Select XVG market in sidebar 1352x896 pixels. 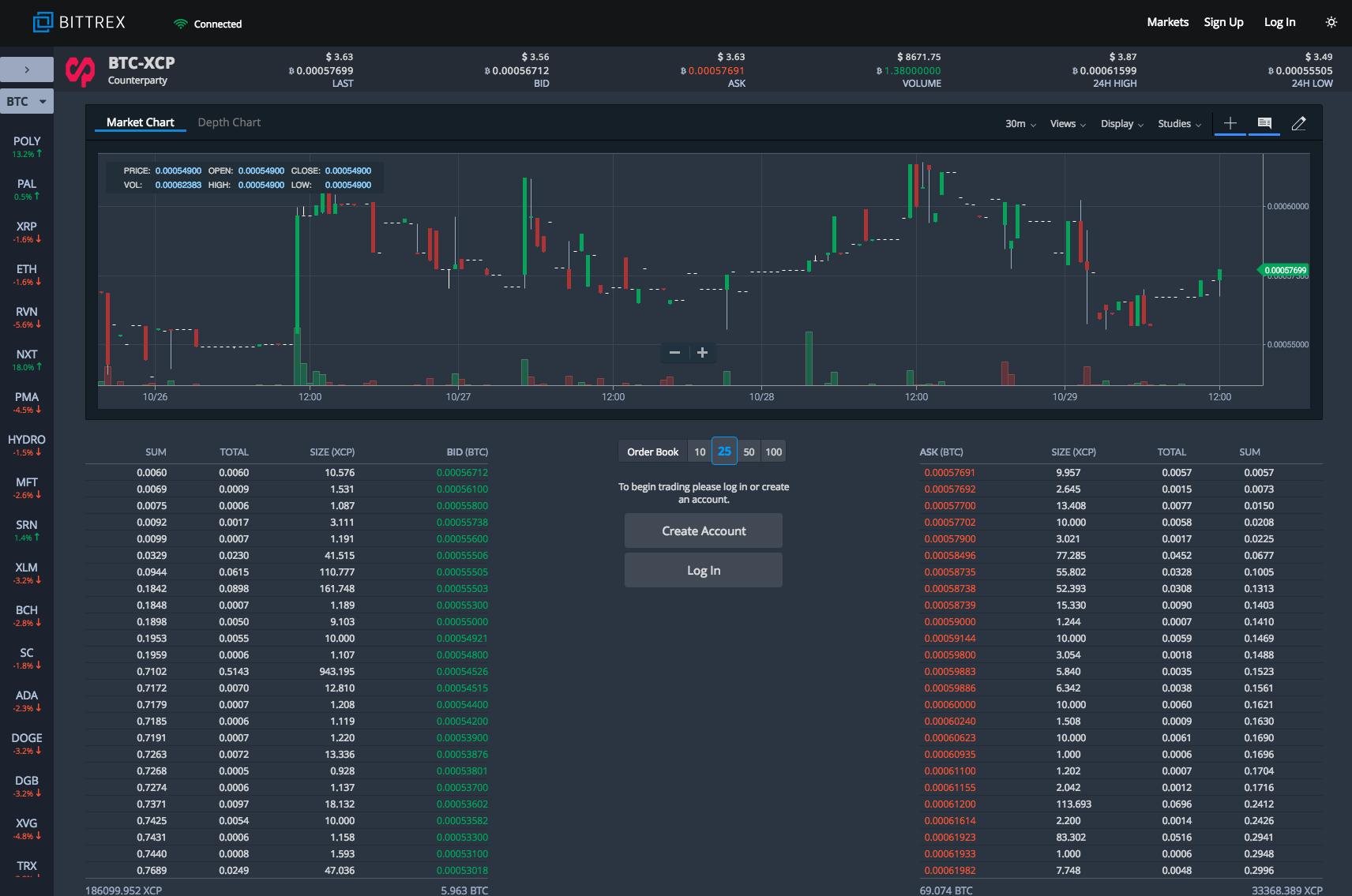pos(27,829)
